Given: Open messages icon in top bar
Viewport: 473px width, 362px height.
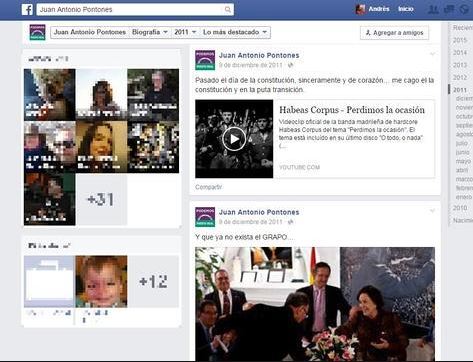Looking at the screenshot, I should pyautogui.click(x=449, y=9).
